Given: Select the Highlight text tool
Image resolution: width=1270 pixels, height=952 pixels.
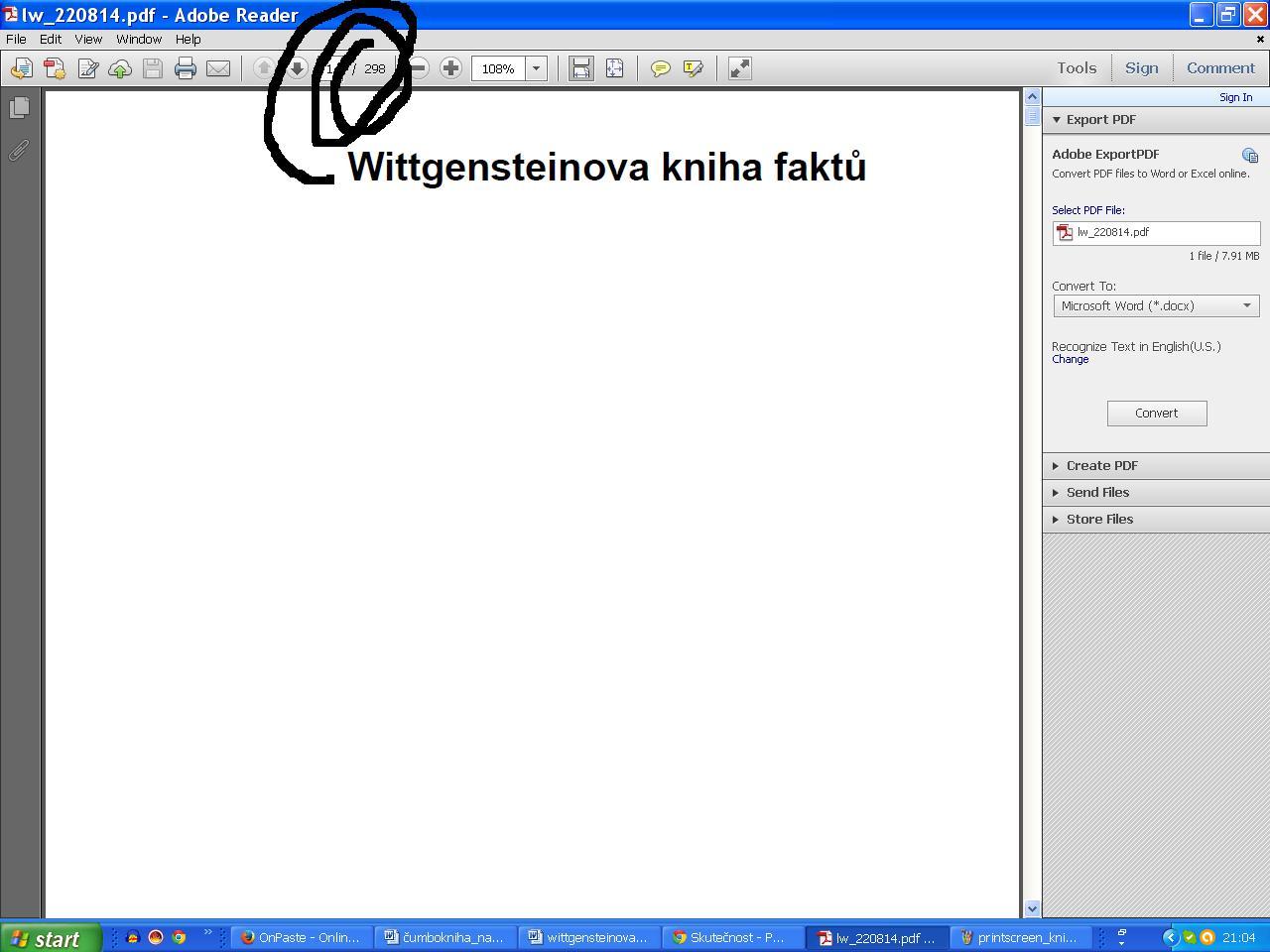Looking at the screenshot, I should coord(693,67).
